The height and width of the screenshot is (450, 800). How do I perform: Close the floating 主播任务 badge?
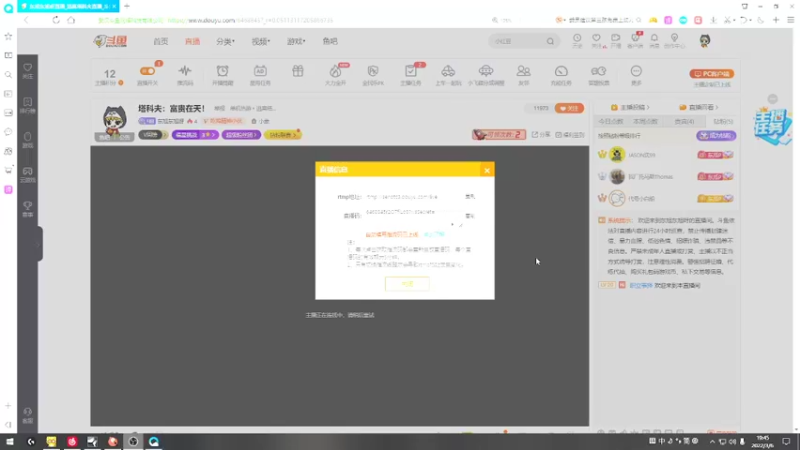(772, 99)
